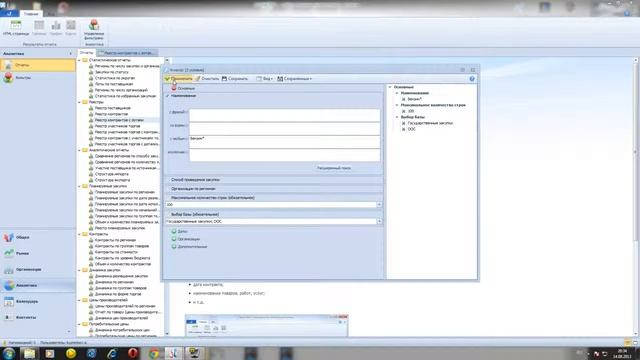Open the Аналитика section in the navigation

38,285
